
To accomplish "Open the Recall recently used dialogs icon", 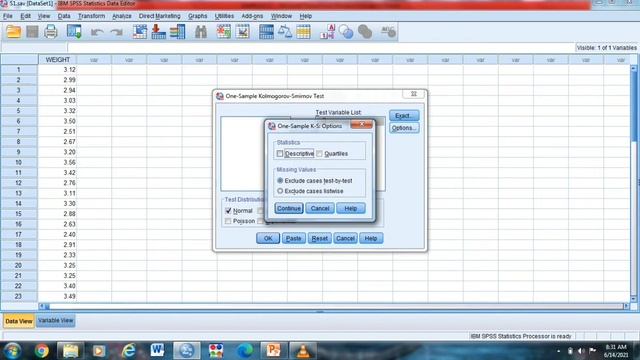I will (x=74, y=32).
